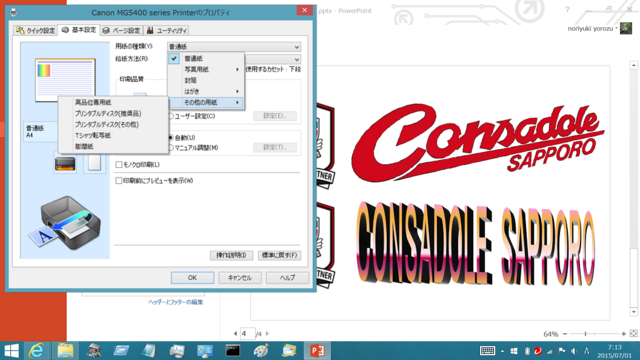The image size is (640, 360).
Task: Click the ヘルプ button
Action: (287, 278)
